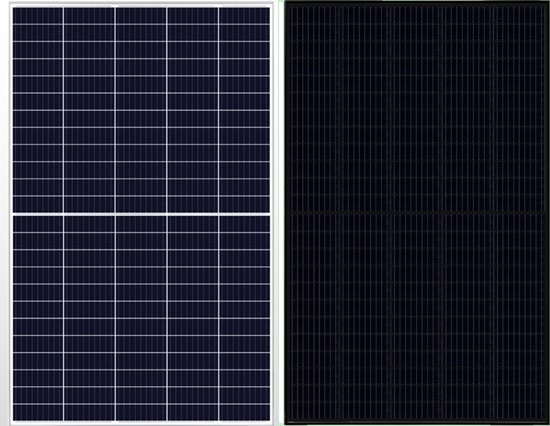Click the bottom-left corner cell of the blue panel
Viewport: 550px width, 426px height.
[38, 413]
